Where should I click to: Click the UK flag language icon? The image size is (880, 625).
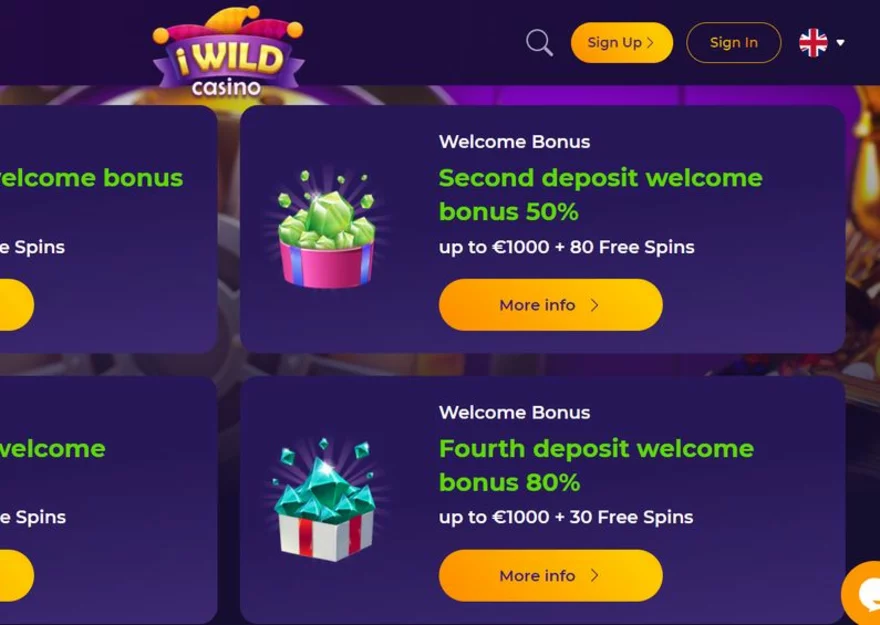[x=813, y=43]
